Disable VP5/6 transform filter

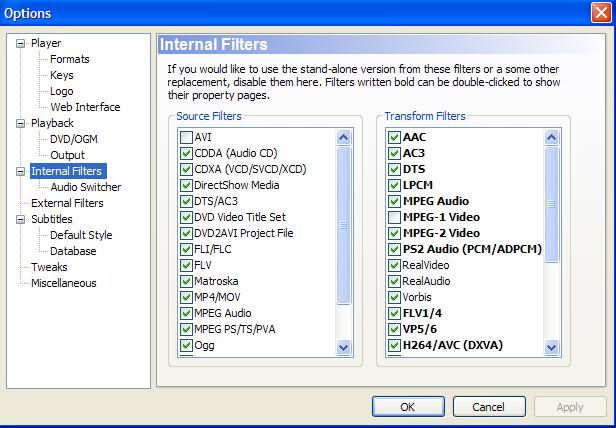coord(394,329)
